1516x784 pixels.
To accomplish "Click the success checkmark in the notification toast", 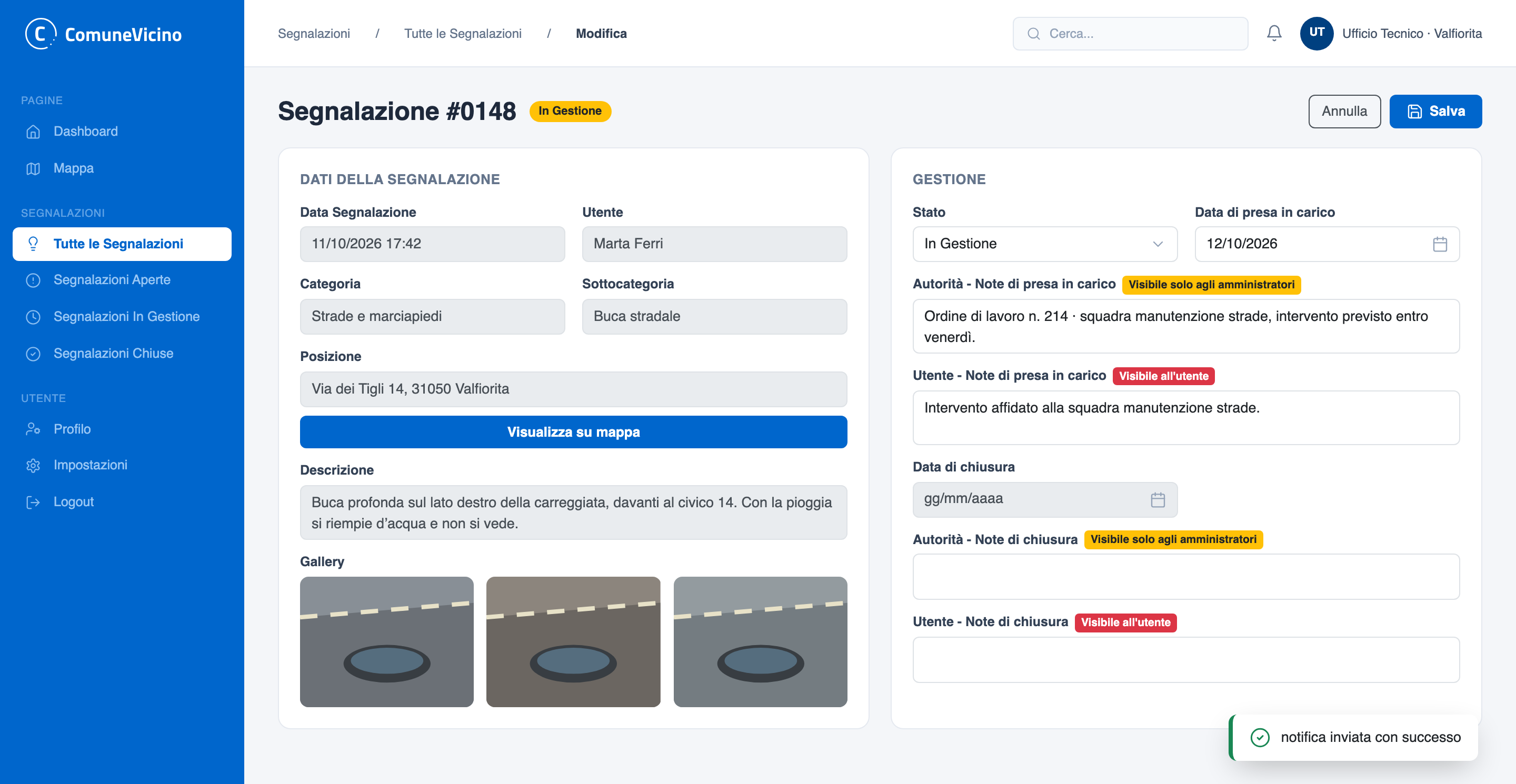I will click(x=1260, y=737).
